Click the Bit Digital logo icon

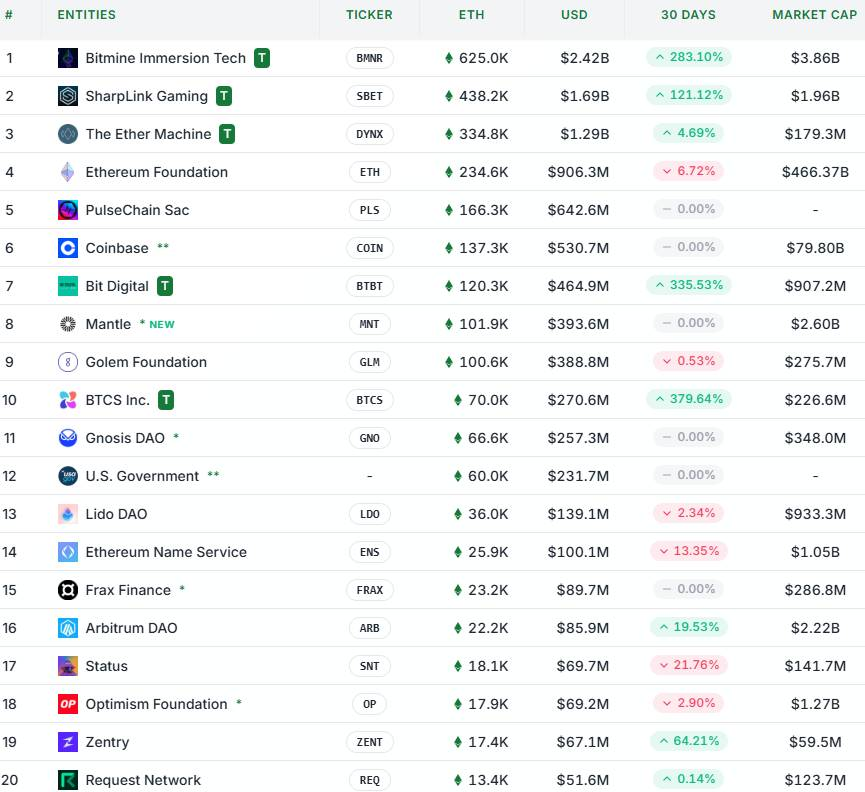[68, 286]
